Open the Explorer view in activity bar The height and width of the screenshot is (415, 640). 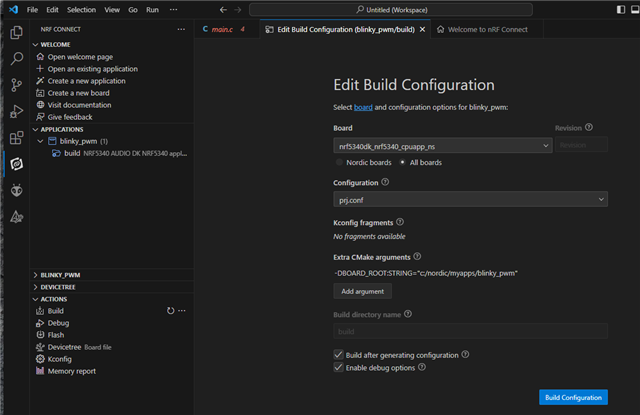[x=16, y=33]
